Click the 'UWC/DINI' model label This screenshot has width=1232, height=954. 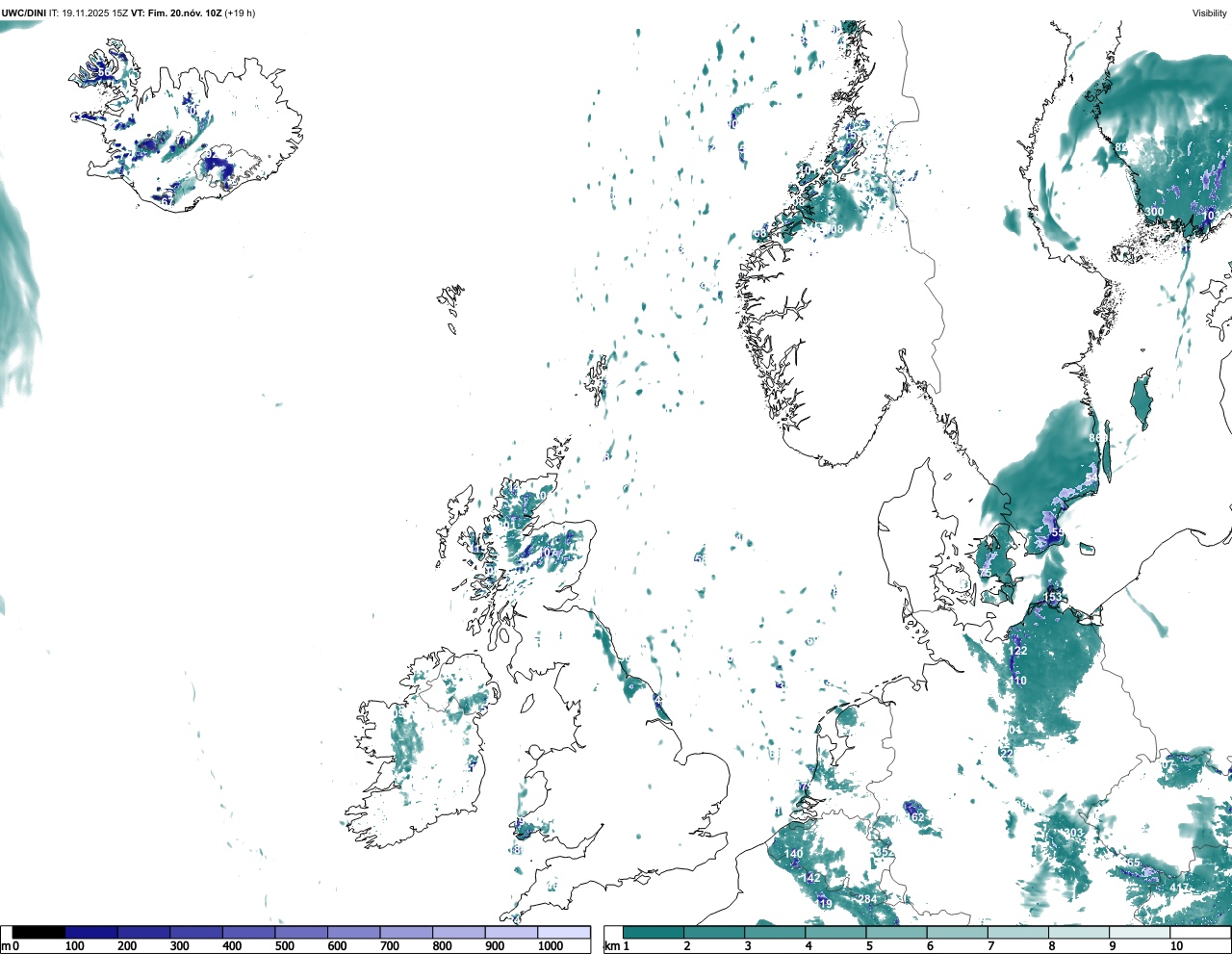pos(23,13)
